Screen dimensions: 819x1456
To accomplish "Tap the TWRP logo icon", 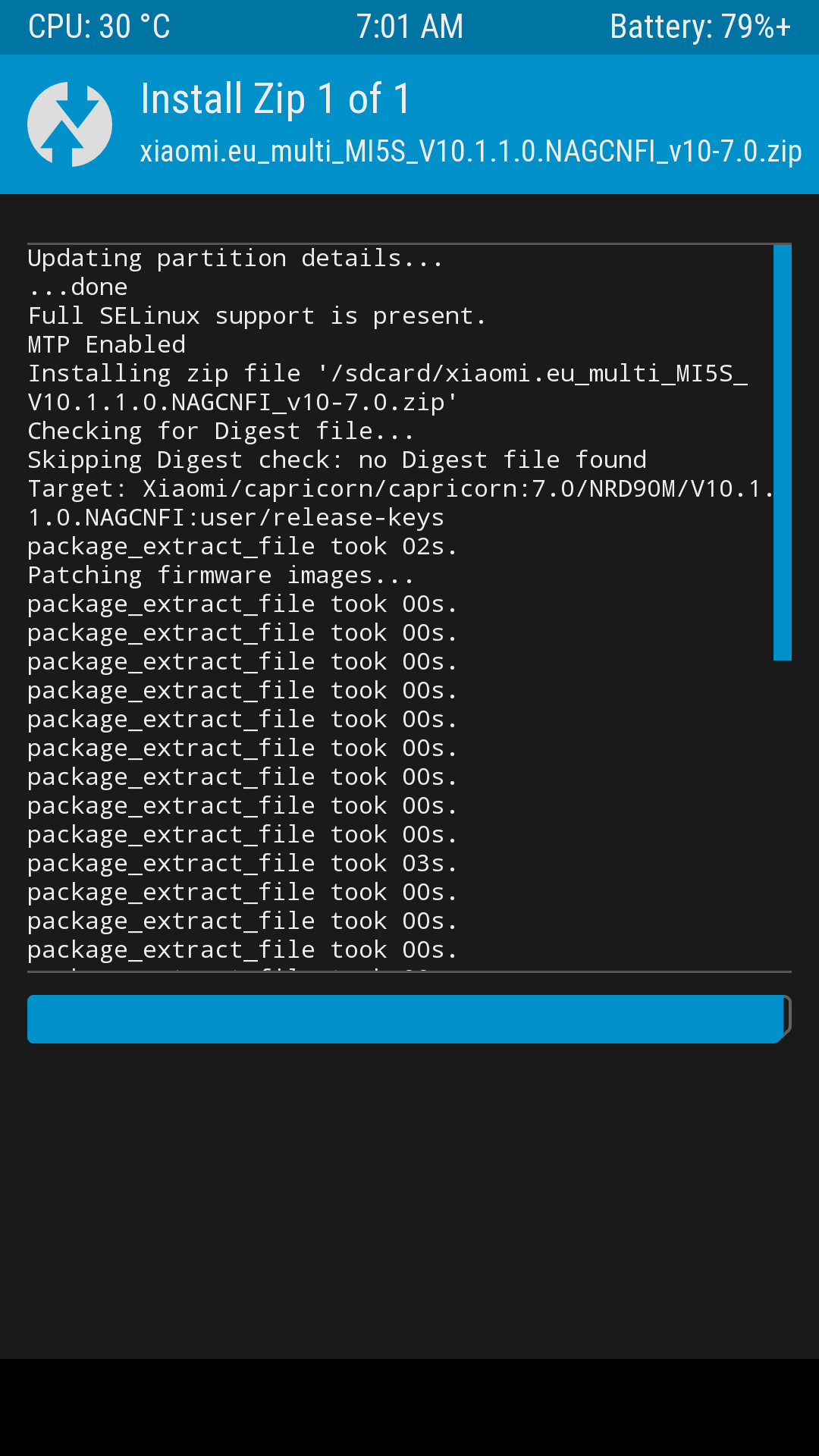I will pos(70,124).
